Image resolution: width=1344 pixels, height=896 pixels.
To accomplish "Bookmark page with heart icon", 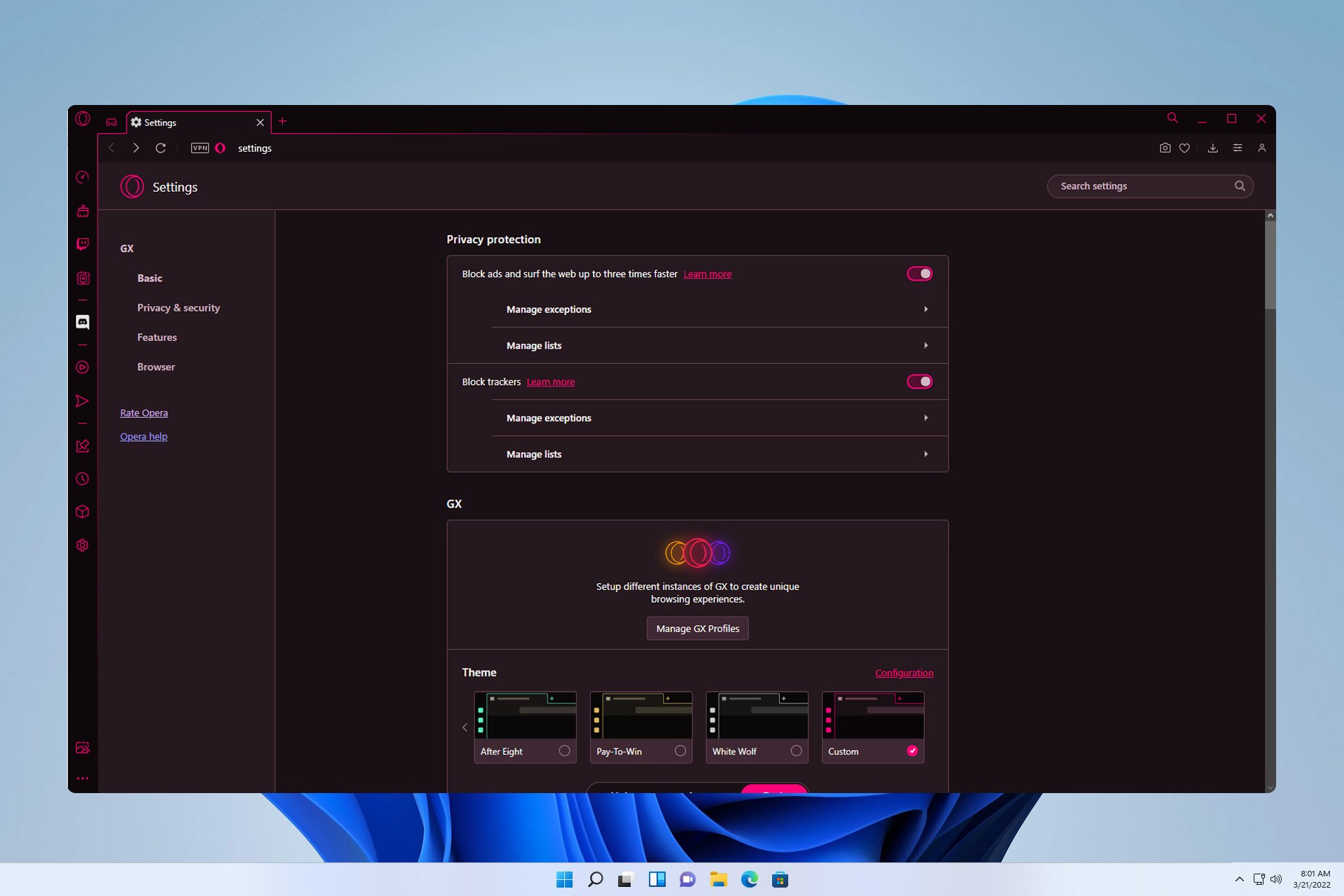I will click(1184, 148).
